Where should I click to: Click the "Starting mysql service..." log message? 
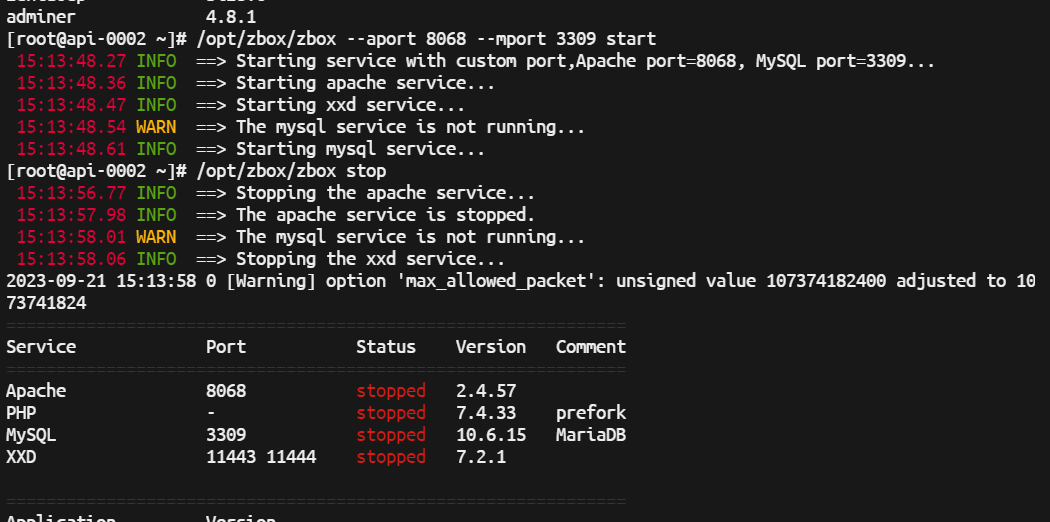click(360, 149)
